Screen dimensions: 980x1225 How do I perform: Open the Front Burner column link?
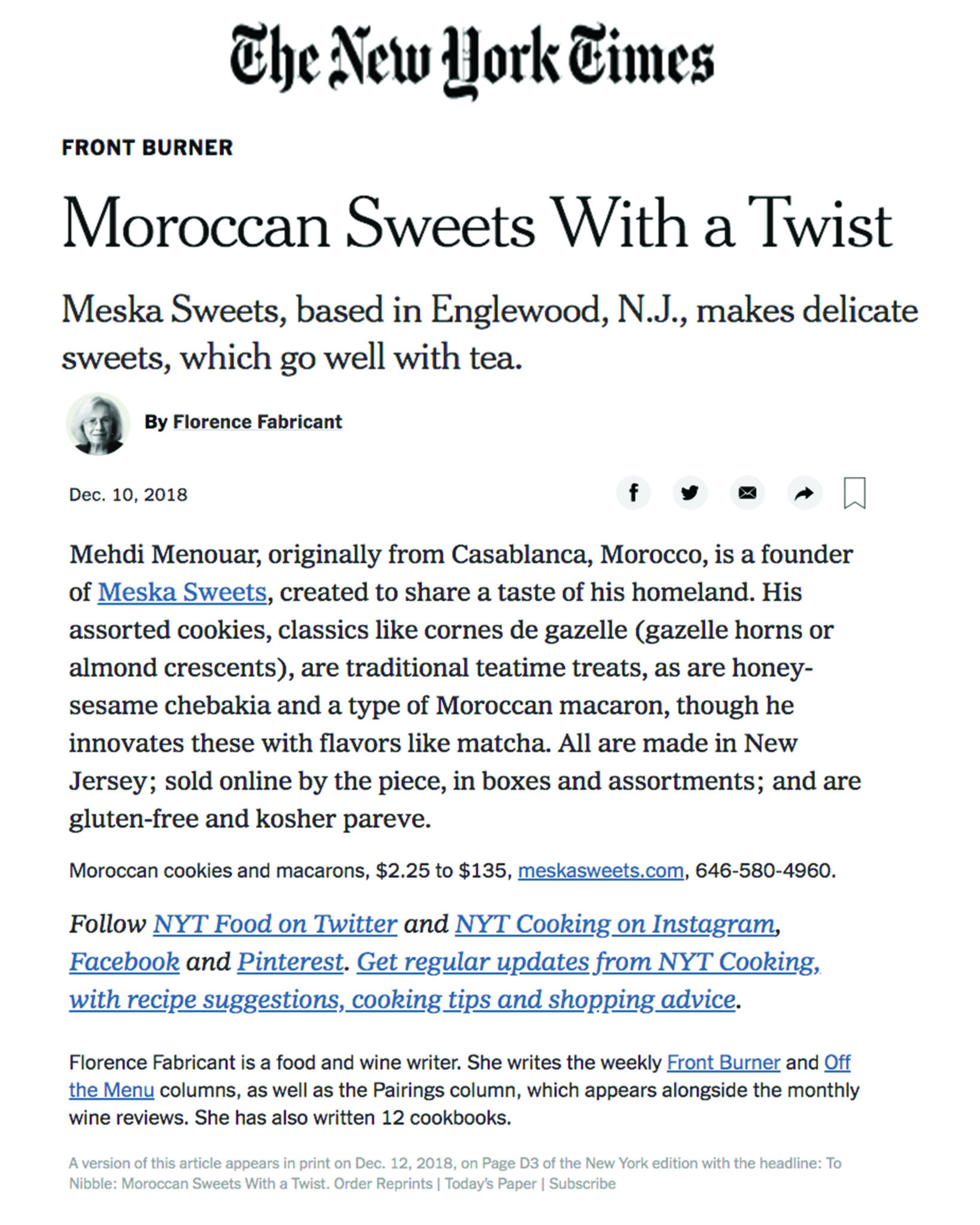tap(723, 1062)
